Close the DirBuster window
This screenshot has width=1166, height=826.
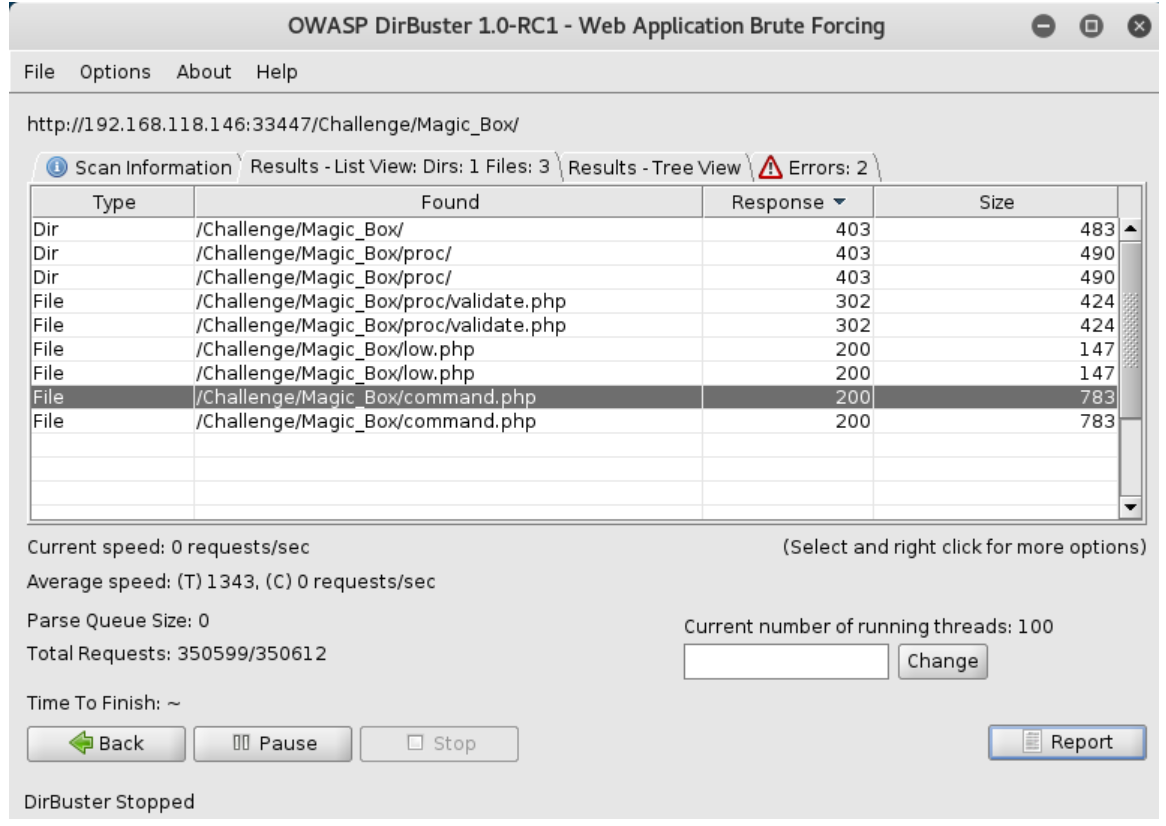click(x=1138, y=26)
